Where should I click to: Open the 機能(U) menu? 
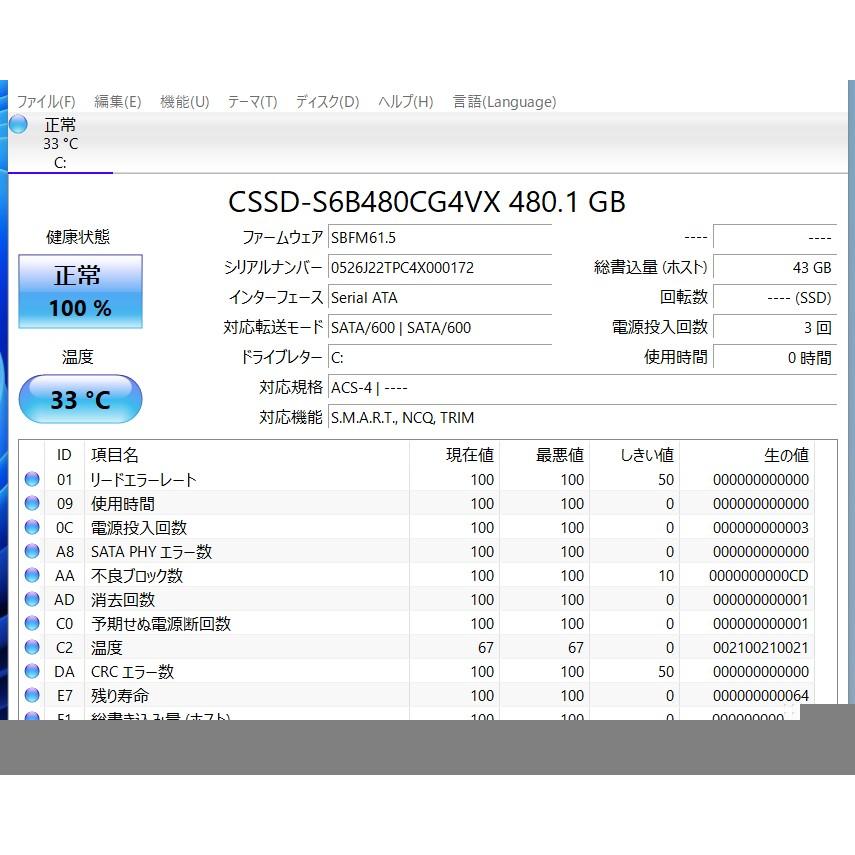tap(184, 102)
